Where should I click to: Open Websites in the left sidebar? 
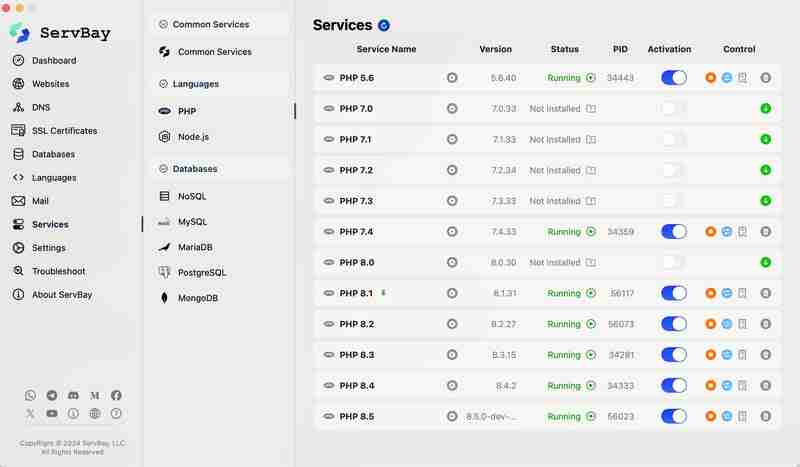[50, 84]
